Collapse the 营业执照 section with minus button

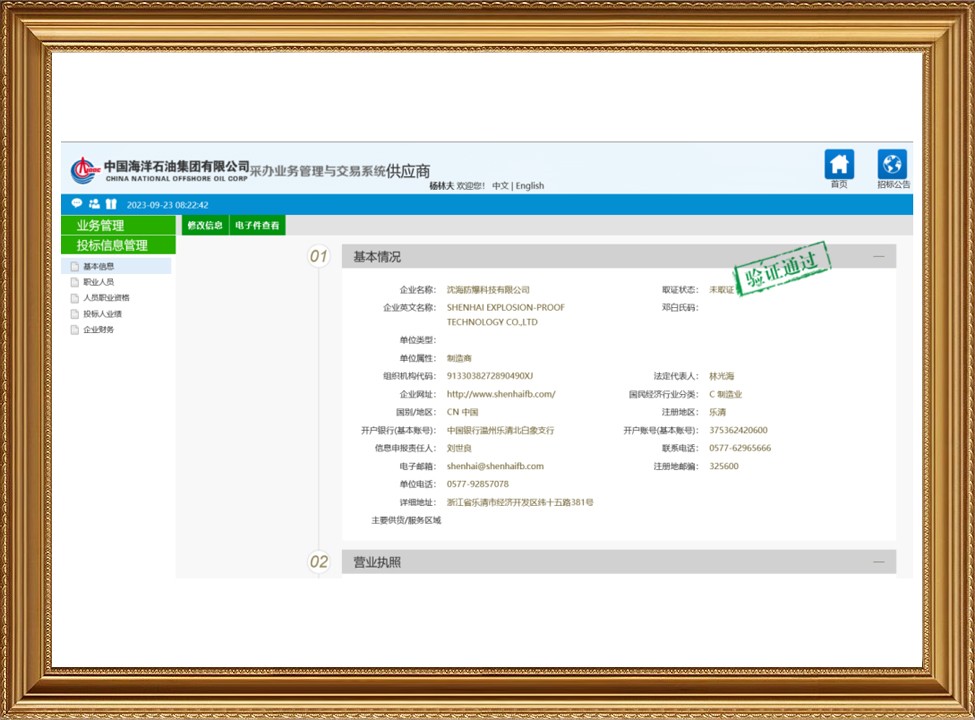[878, 562]
